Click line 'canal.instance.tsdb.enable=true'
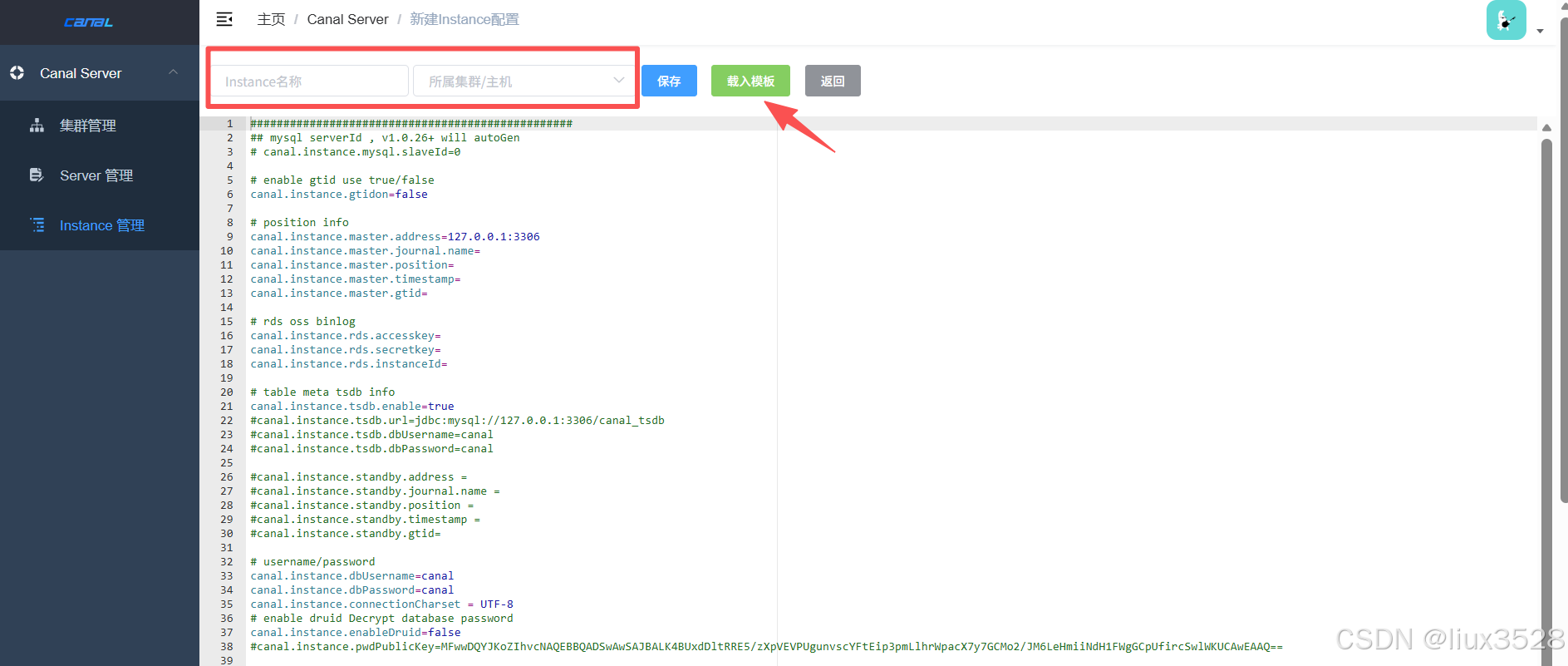Viewport: 1568px width, 666px height. pyautogui.click(x=352, y=406)
